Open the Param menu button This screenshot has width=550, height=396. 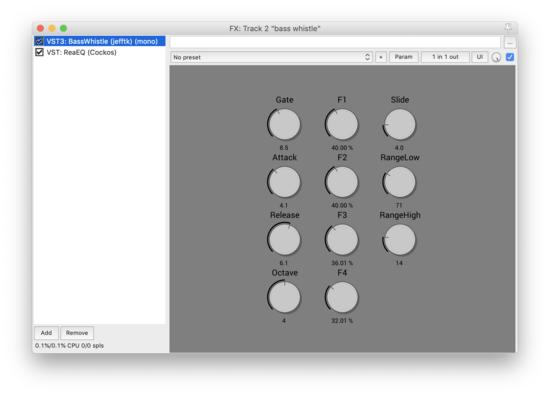point(403,57)
